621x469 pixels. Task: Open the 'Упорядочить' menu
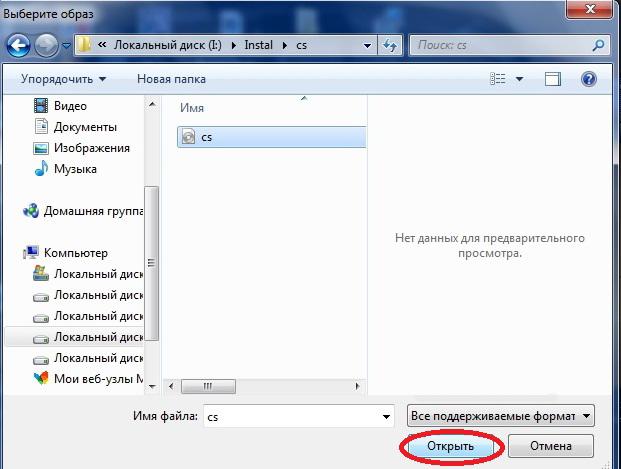click(63, 79)
